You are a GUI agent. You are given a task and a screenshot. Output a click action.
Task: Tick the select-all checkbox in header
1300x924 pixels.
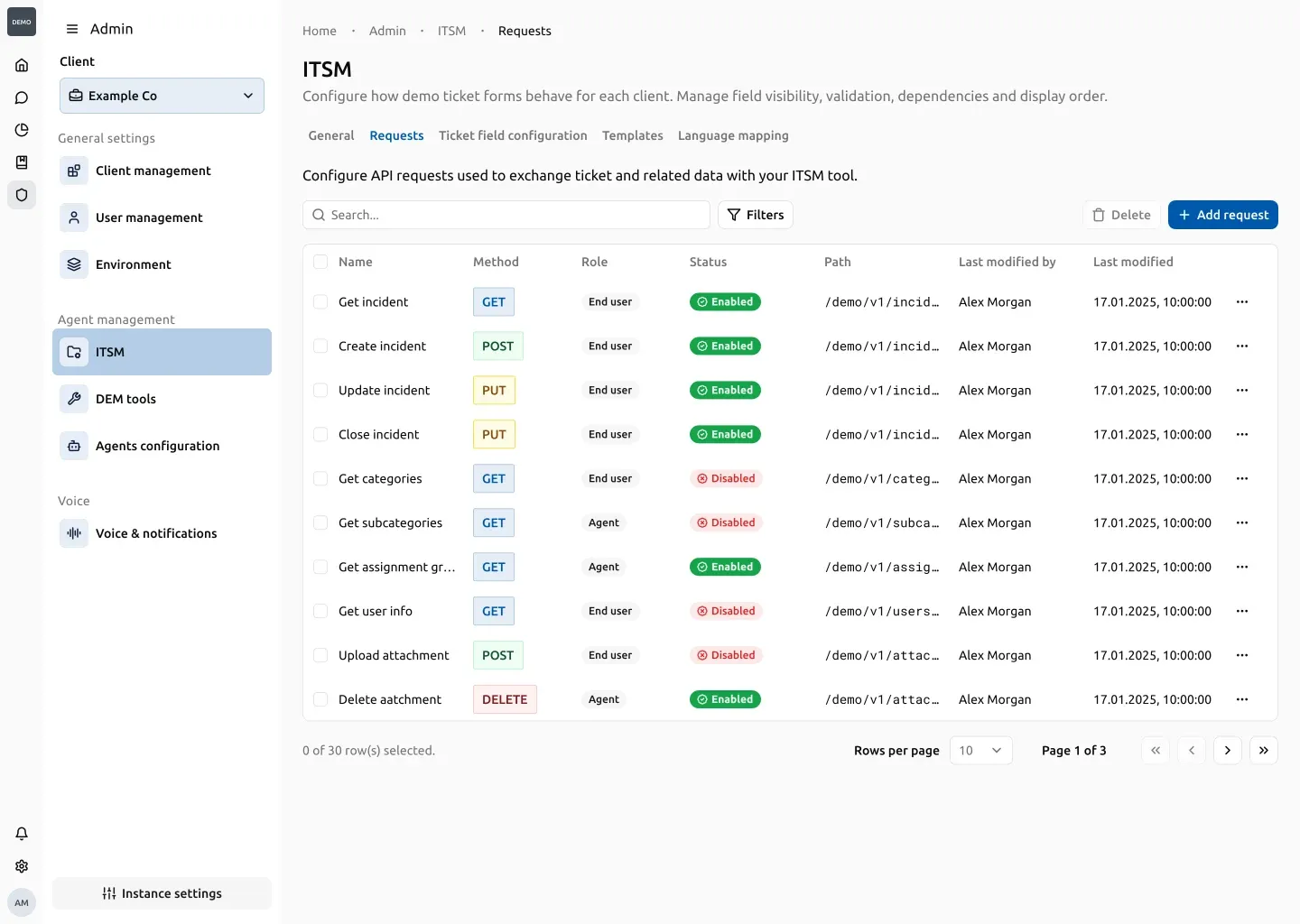320,263
